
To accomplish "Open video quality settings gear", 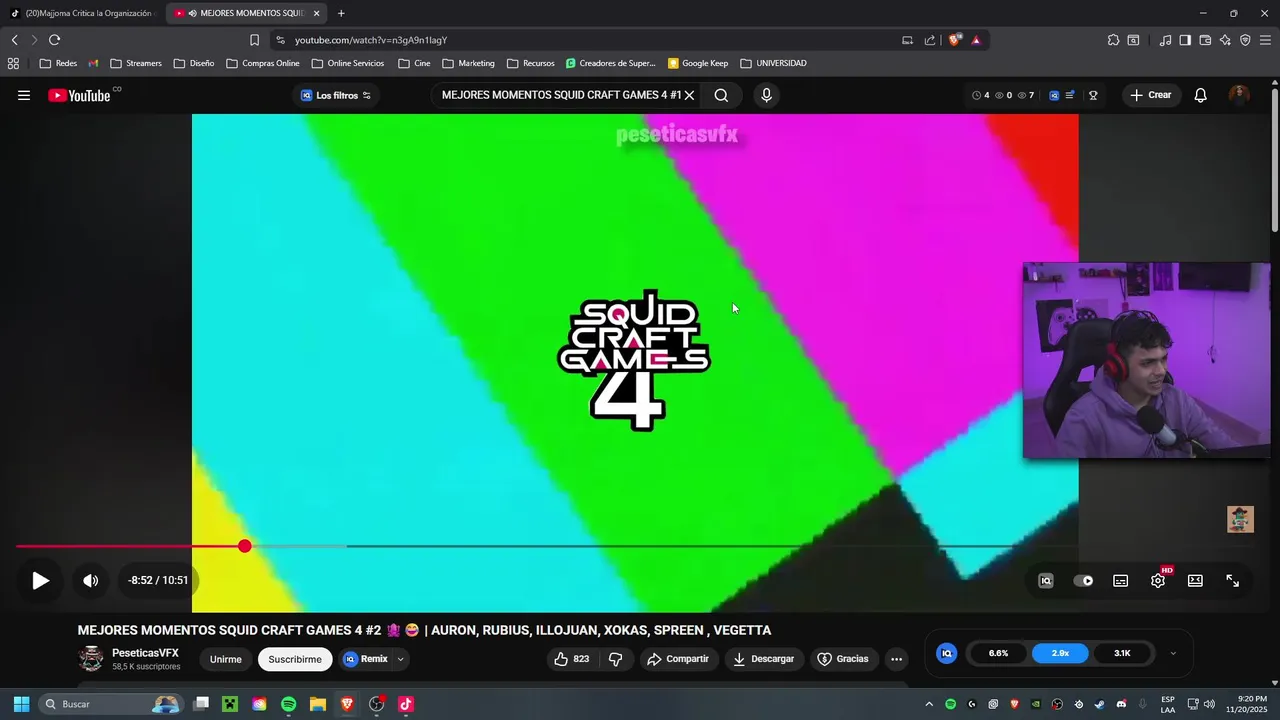I will (1158, 580).
